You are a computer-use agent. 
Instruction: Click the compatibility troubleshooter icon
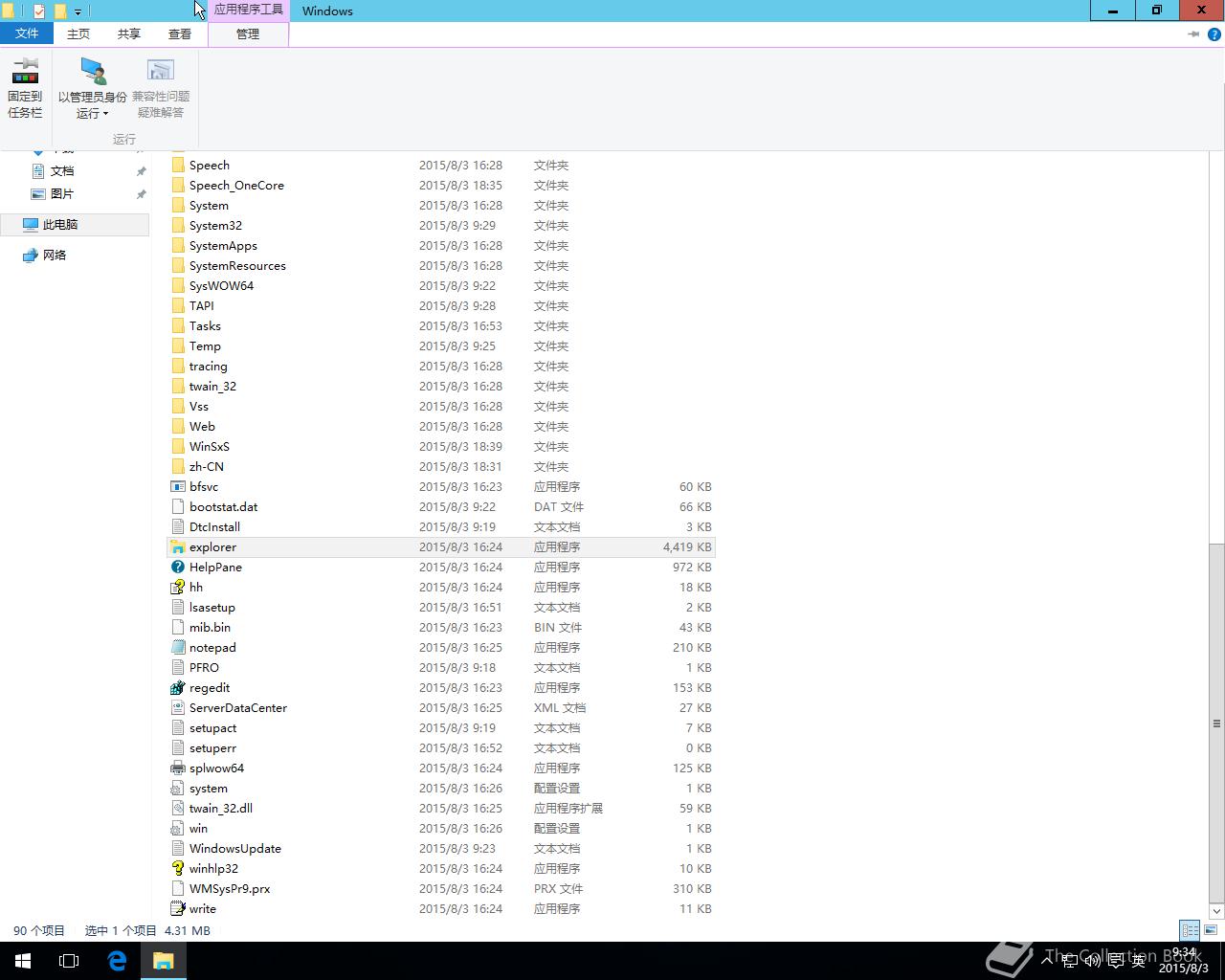pyautogui.click(x=160, y=72)
